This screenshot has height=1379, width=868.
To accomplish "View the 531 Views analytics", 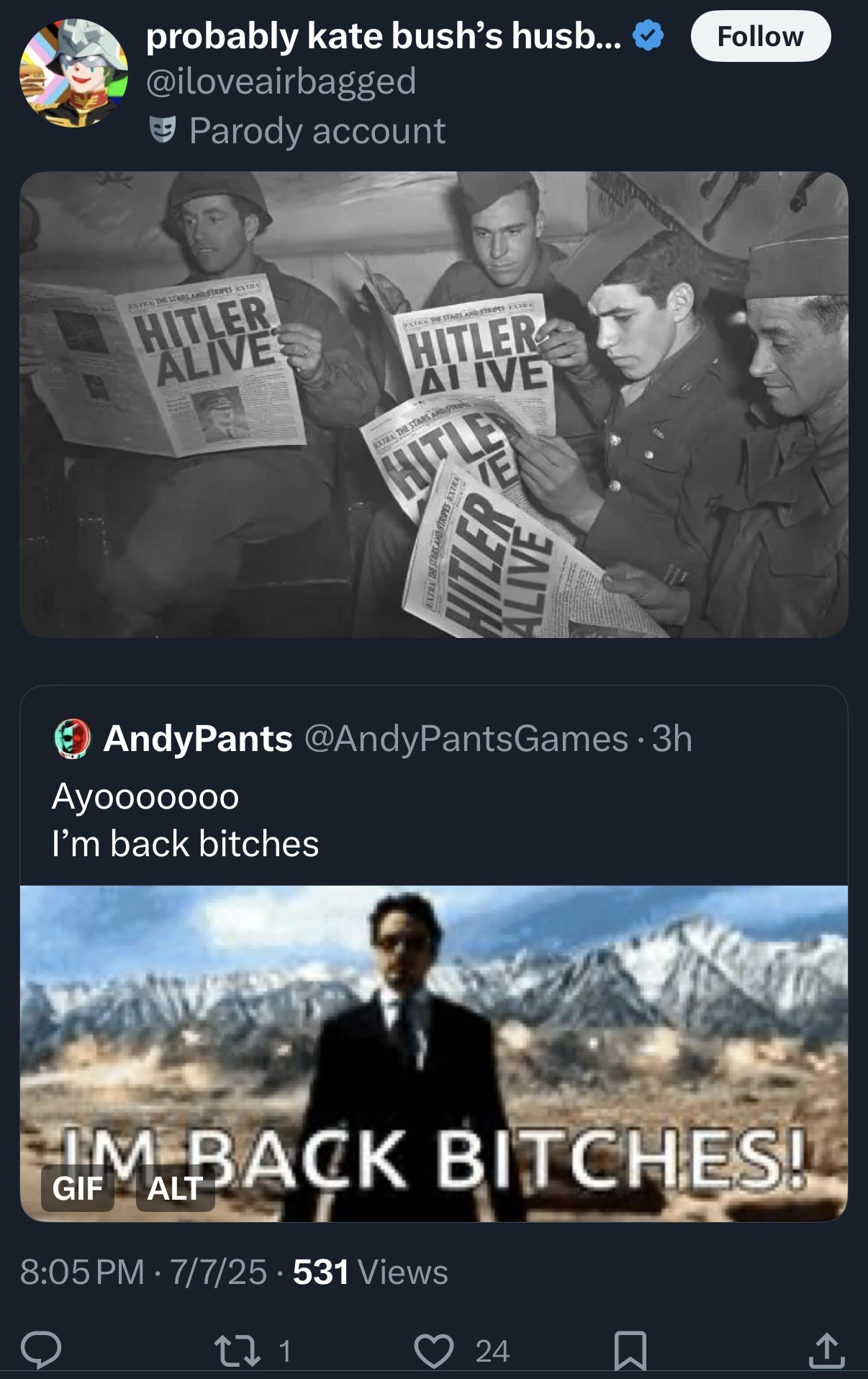I will tap(371, 1272).
